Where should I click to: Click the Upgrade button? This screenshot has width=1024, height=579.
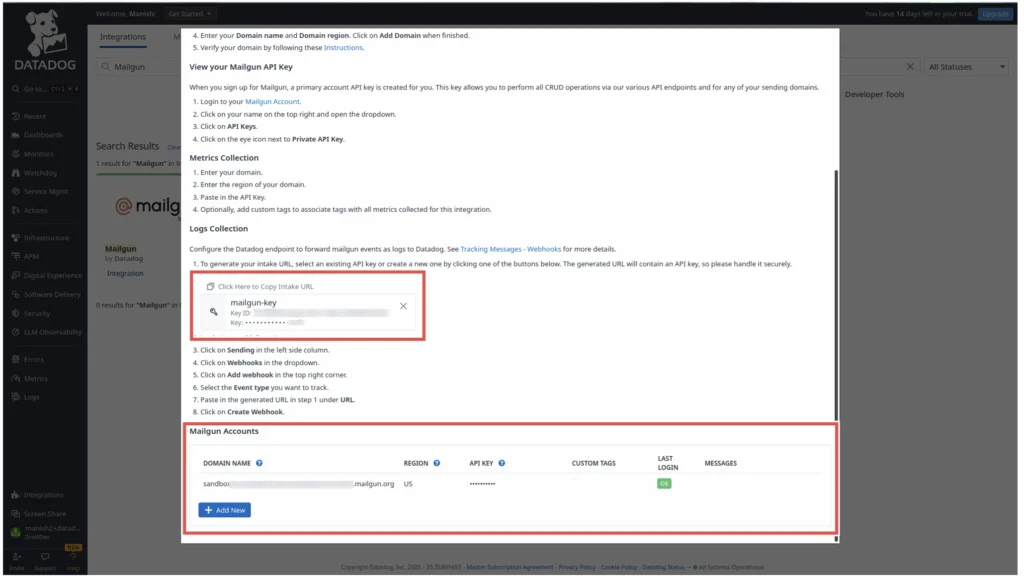click(x=995, y=14)
